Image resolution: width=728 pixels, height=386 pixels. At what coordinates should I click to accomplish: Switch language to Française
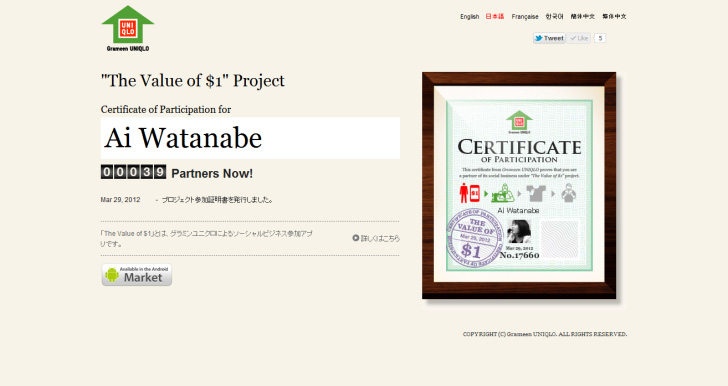tap(525, 17)
